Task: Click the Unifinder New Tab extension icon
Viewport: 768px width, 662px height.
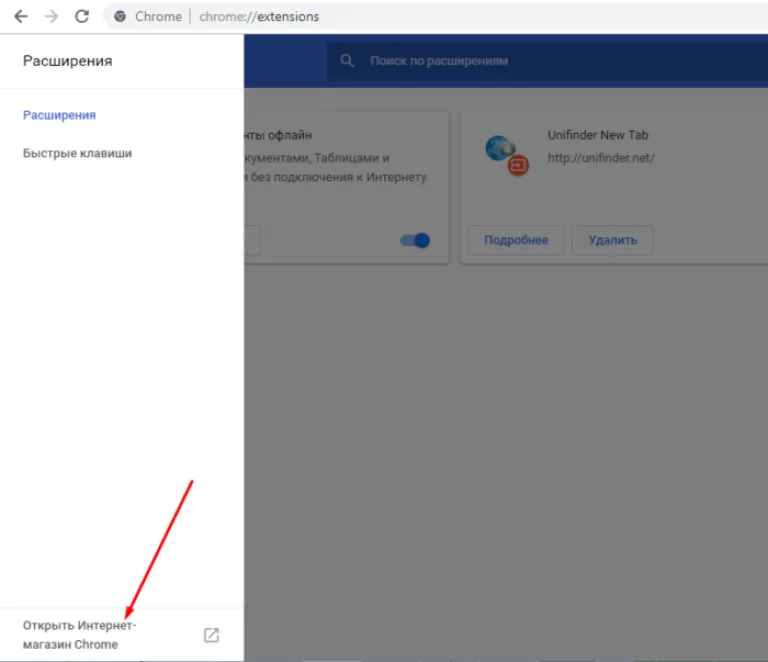Action: pyautogui.click(x=506, y=155)
